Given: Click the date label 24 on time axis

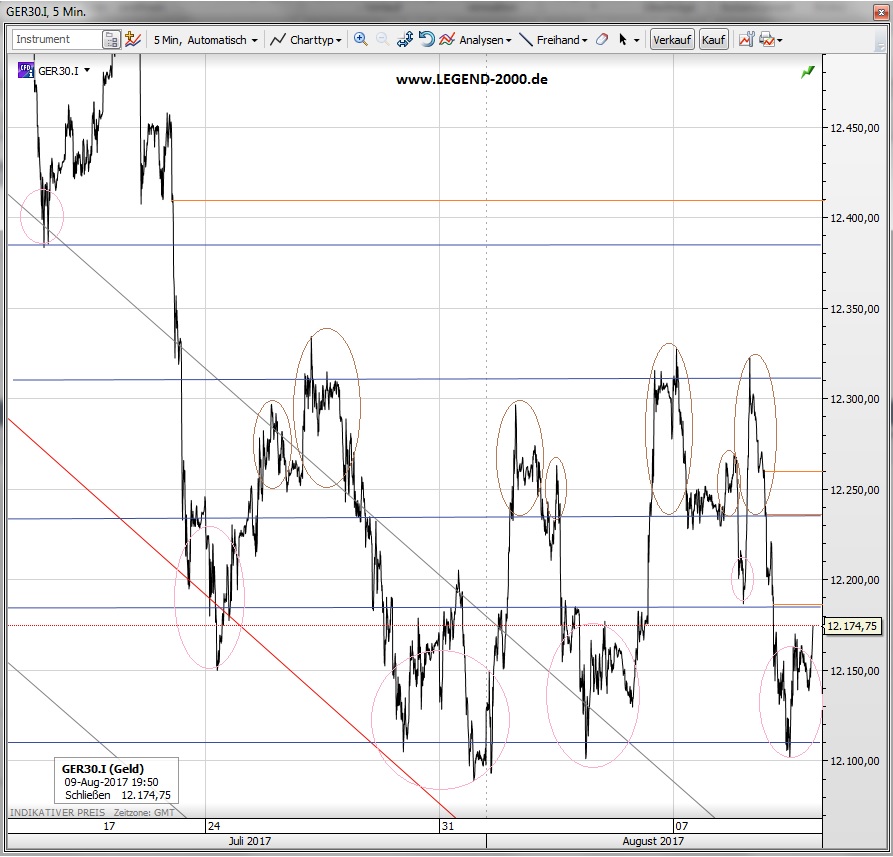Looking at the screenshot, I should pos(214,826).
